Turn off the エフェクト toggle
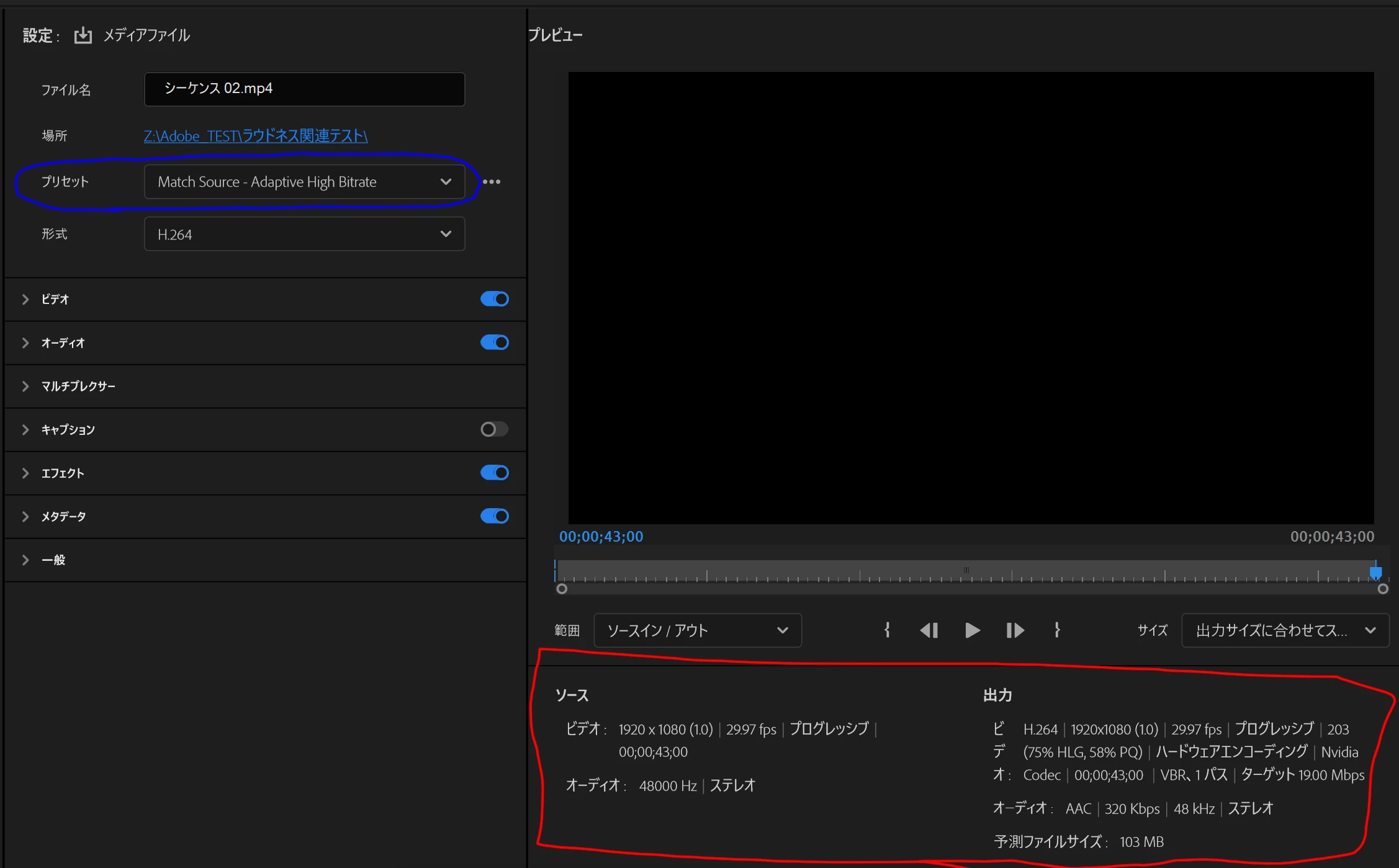The height and width of the screenshot is (868, 1399). (x=495, y=473)
